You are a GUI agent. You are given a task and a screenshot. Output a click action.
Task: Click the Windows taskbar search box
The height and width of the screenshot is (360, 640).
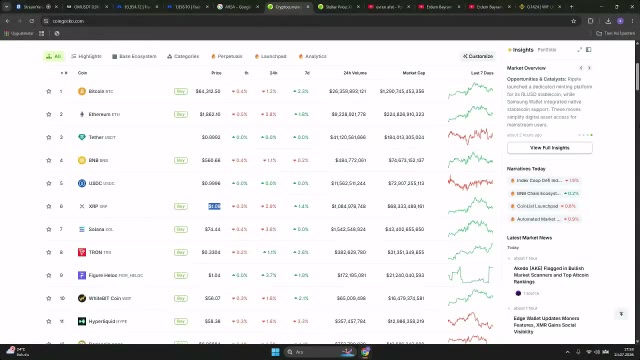[320, 352]
